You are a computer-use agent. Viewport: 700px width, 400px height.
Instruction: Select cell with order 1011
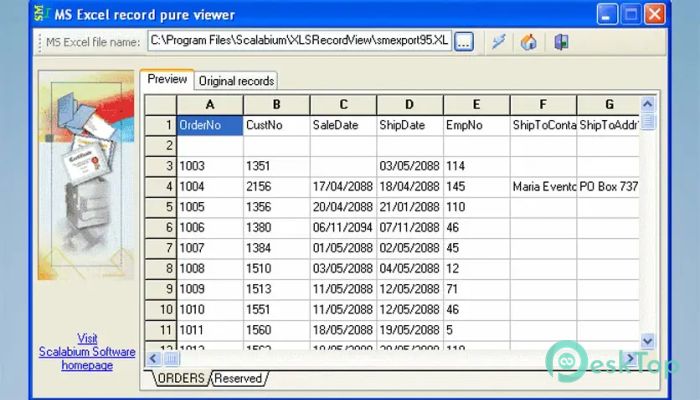[210, 330]
